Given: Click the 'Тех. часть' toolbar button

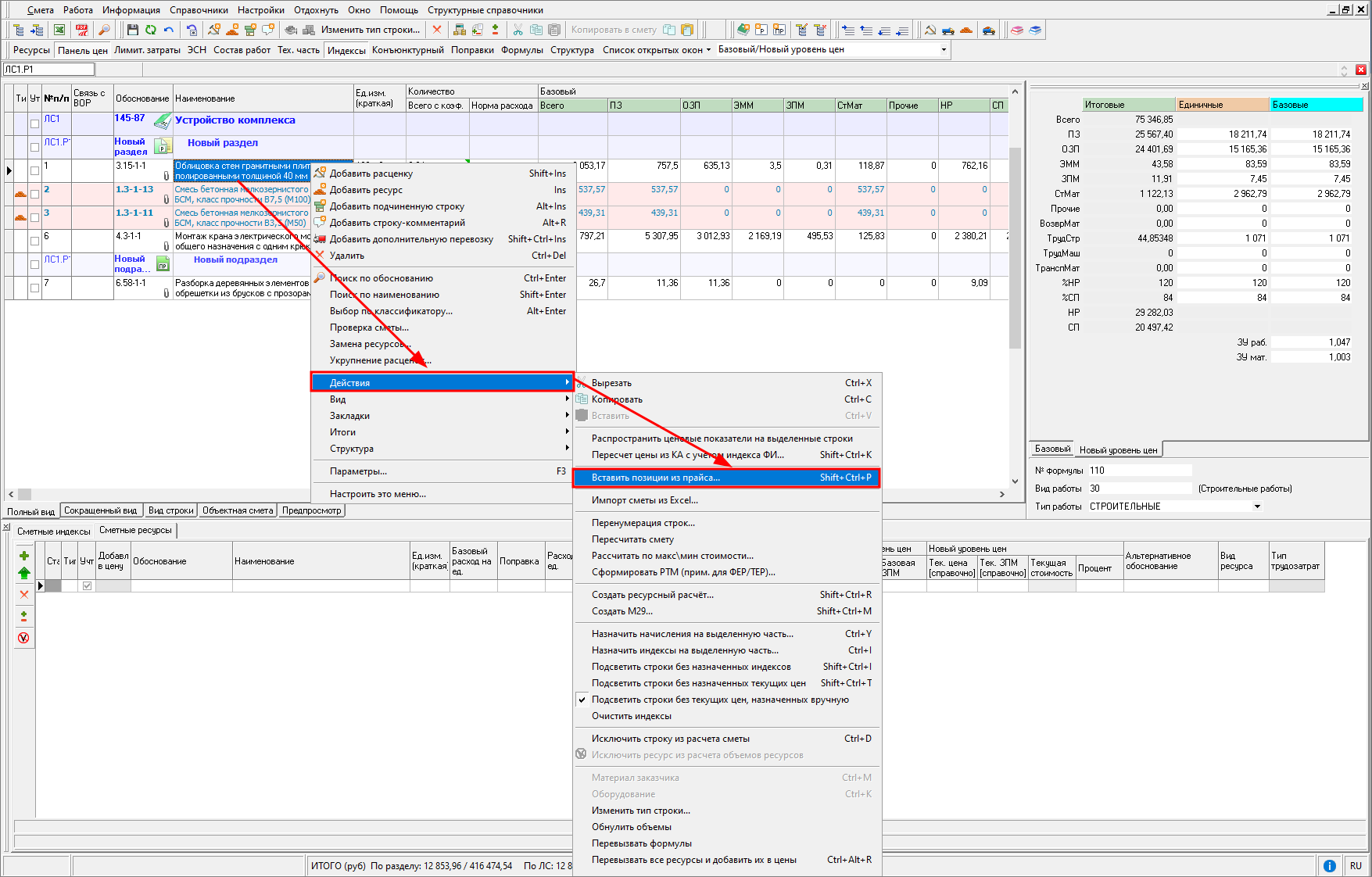Looking at the screenshot, I should pos(299,50).
